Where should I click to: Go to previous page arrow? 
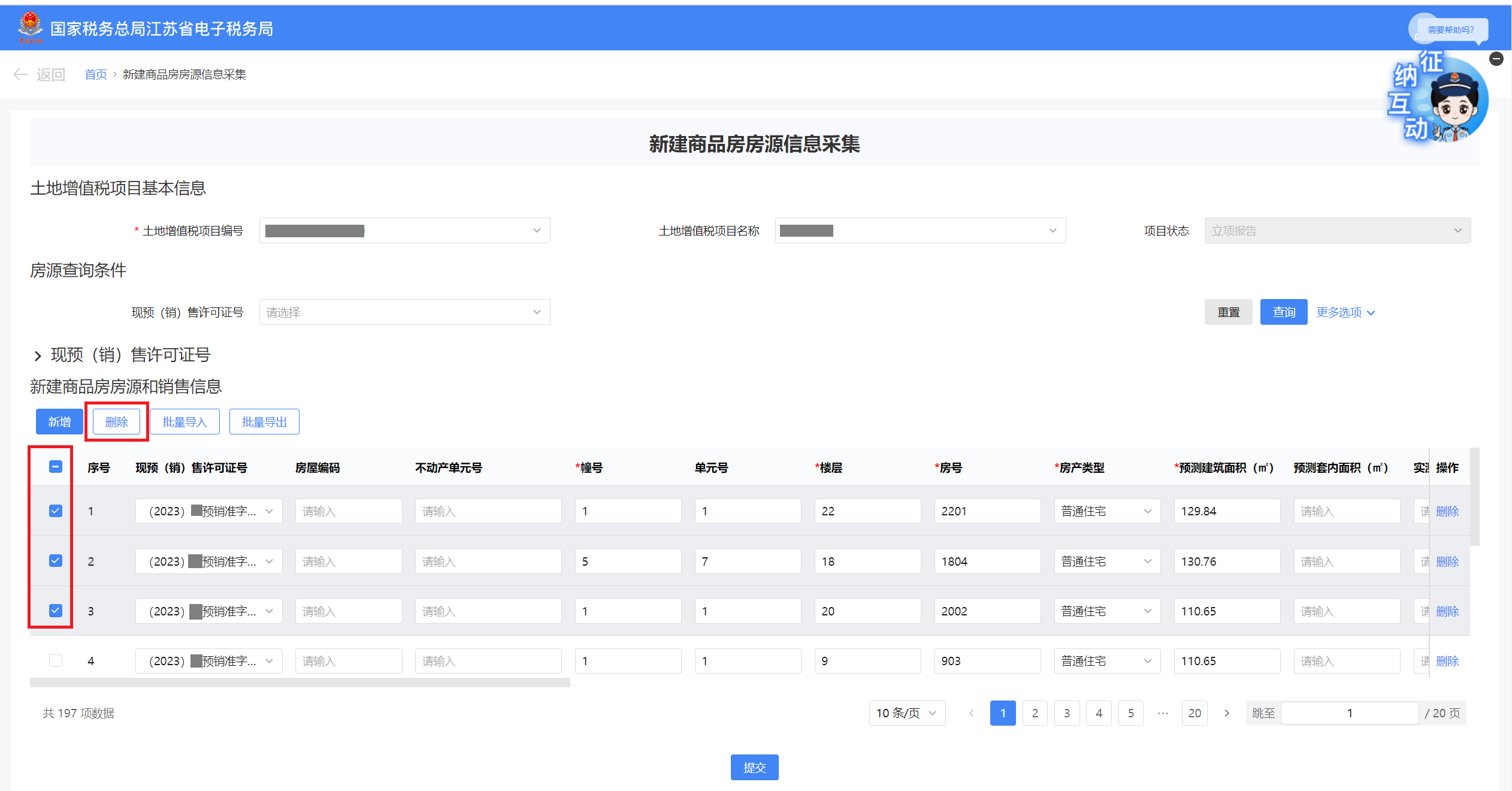pyautogui.click(x=971, y=713)
